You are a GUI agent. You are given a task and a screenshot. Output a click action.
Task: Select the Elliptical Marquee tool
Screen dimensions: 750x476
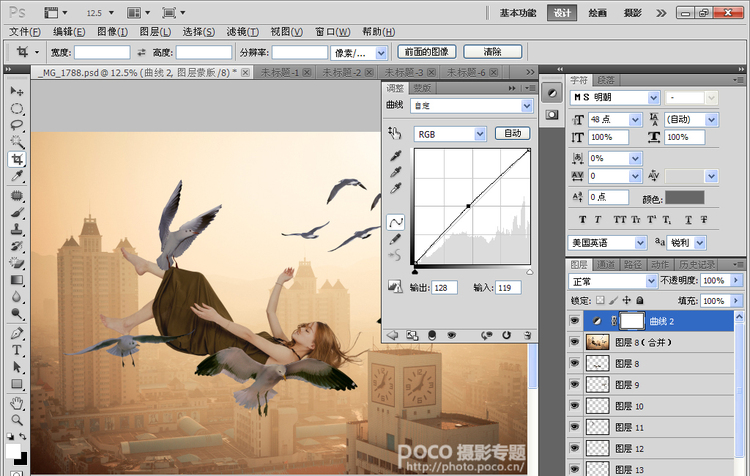pyautogui.click(x=17, y=109)
